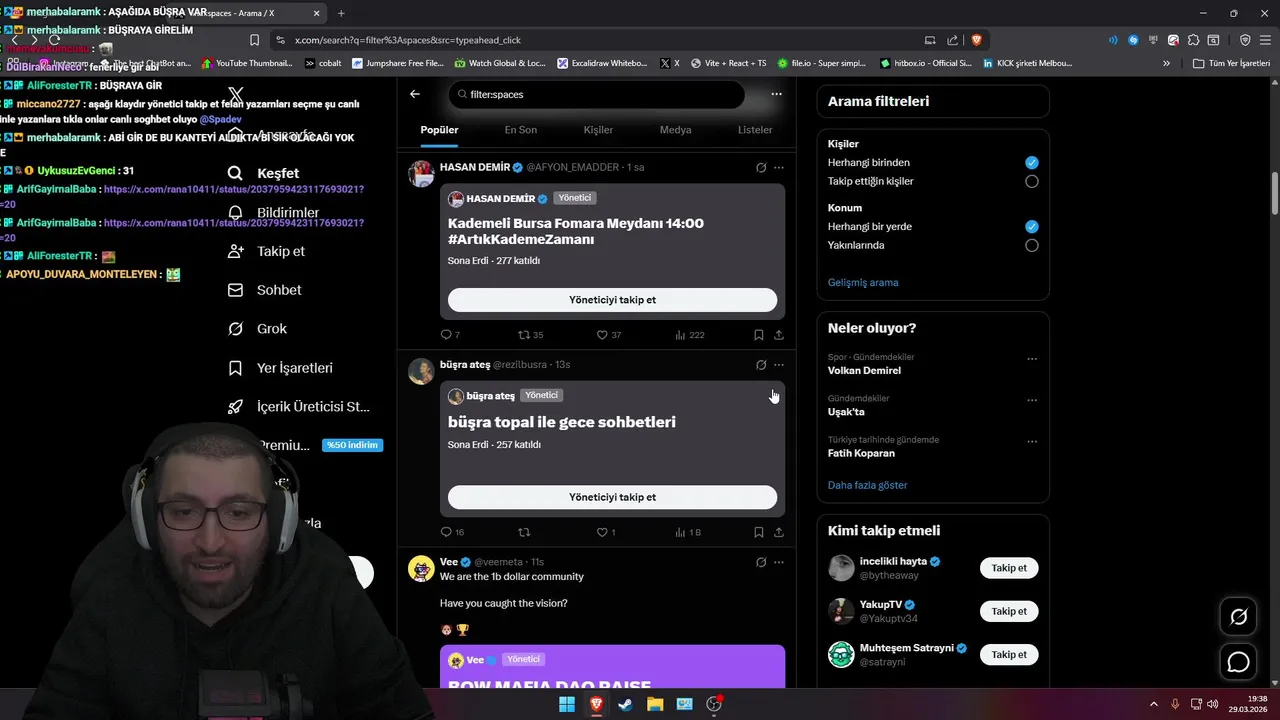Click the X logo in sidebar

coord(235,94)
